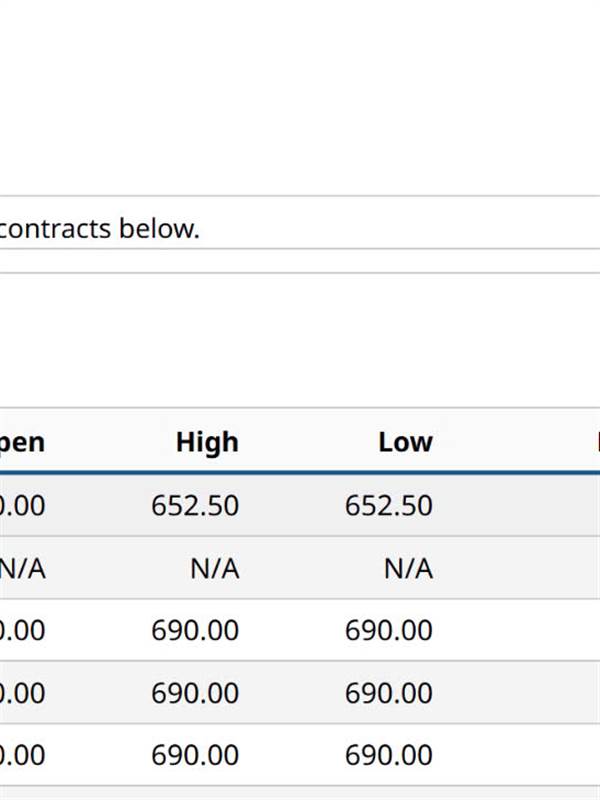600x800 pixels.
Task: Select High 690.00 in the third row
Action: pos(195,631)
